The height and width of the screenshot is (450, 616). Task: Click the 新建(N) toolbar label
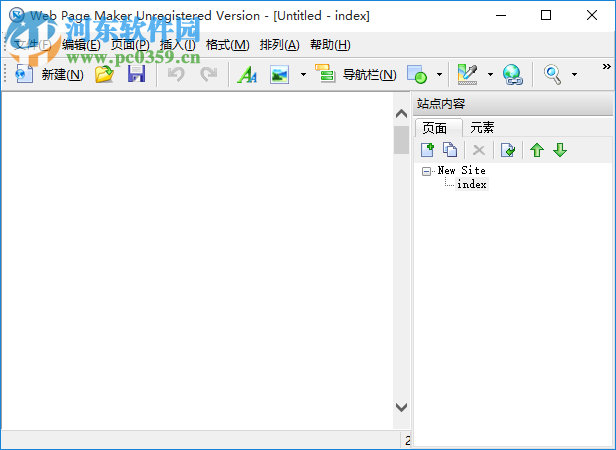pyautogui.click(x=63, y=74)
